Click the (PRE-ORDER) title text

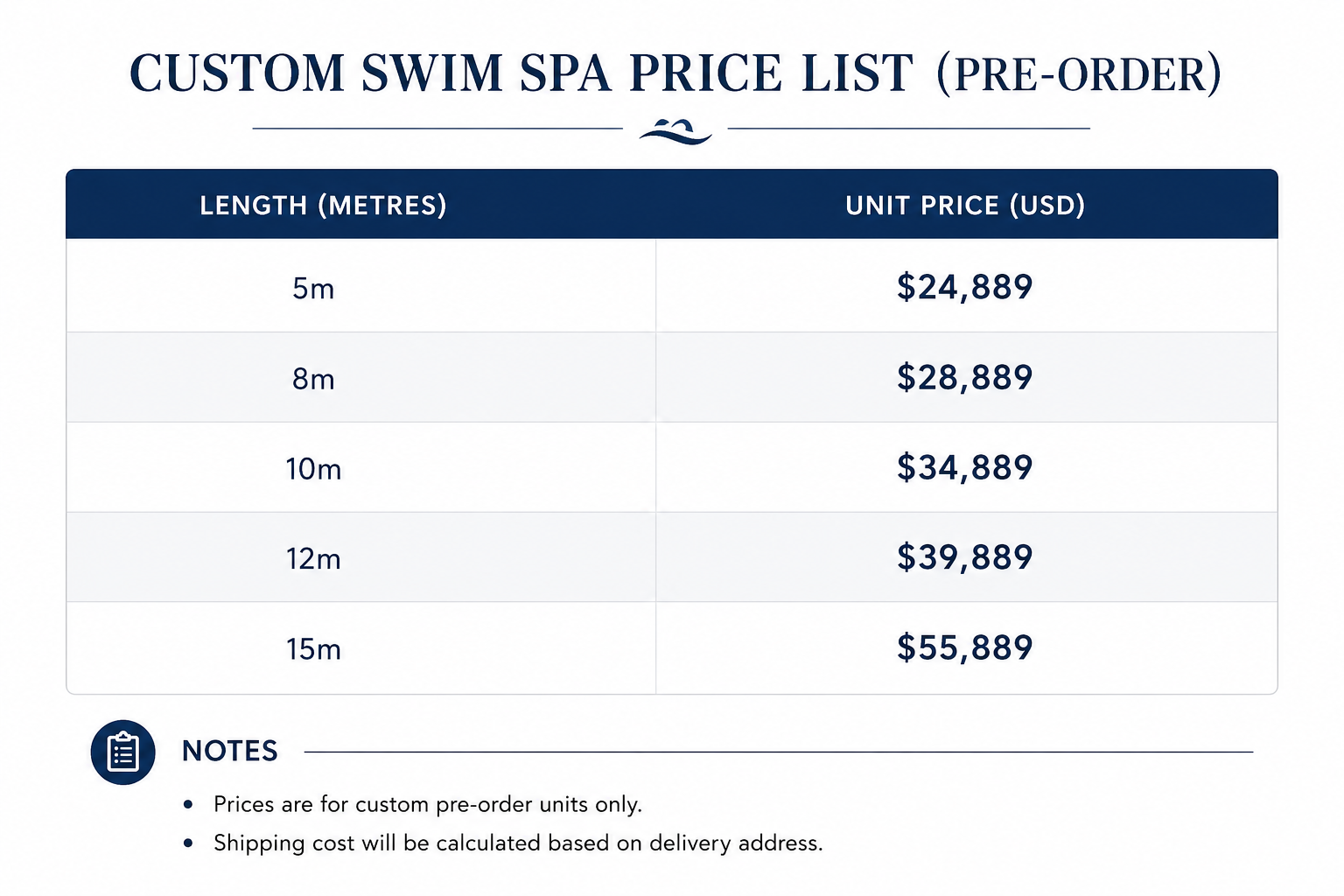click(1079, 74)
